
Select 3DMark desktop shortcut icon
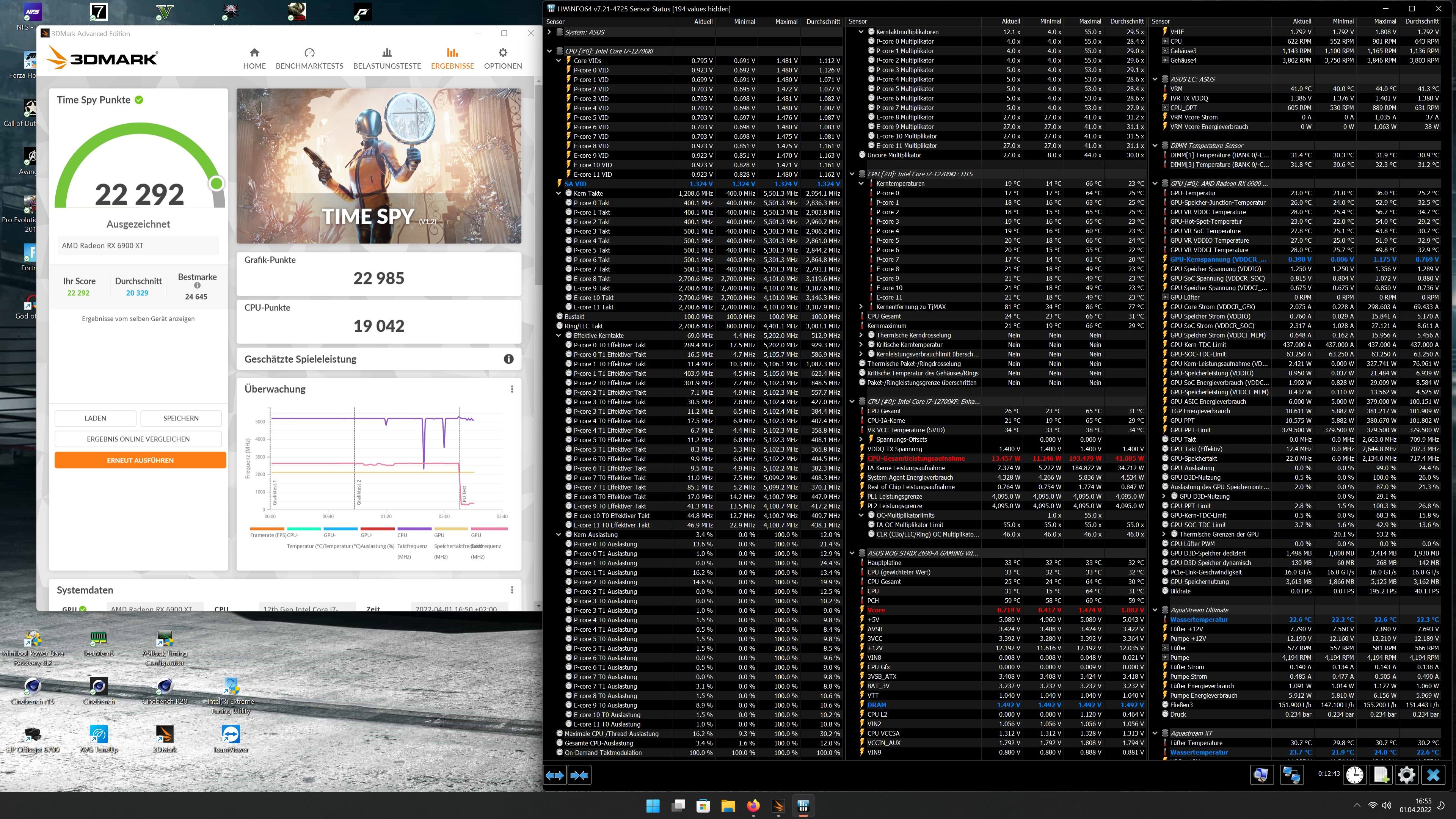coord(165,739)
